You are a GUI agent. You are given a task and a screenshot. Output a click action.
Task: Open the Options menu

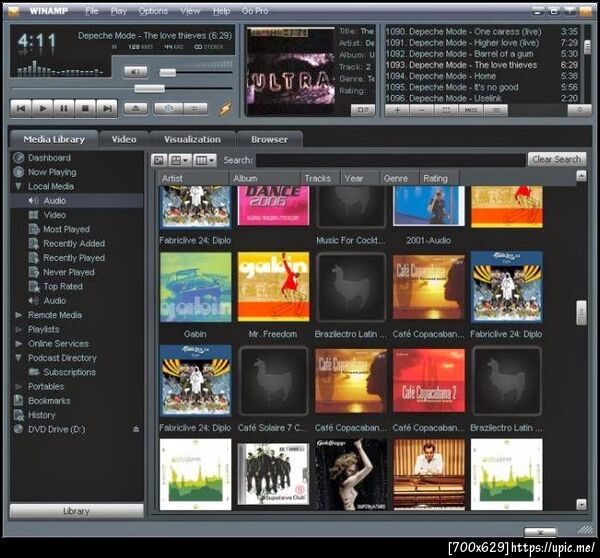153,11
